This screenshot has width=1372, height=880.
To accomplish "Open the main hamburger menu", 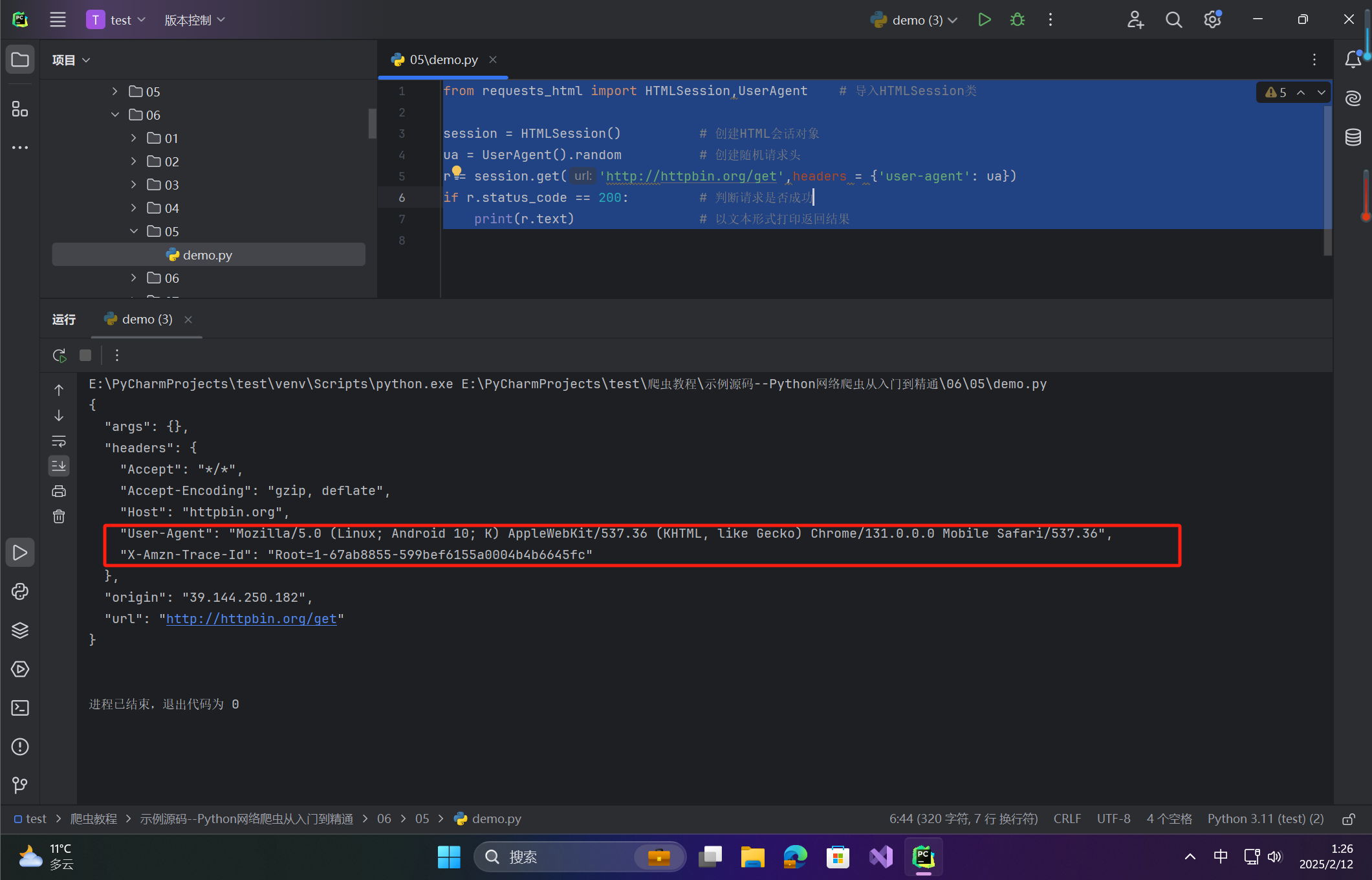I will [58, 19].
